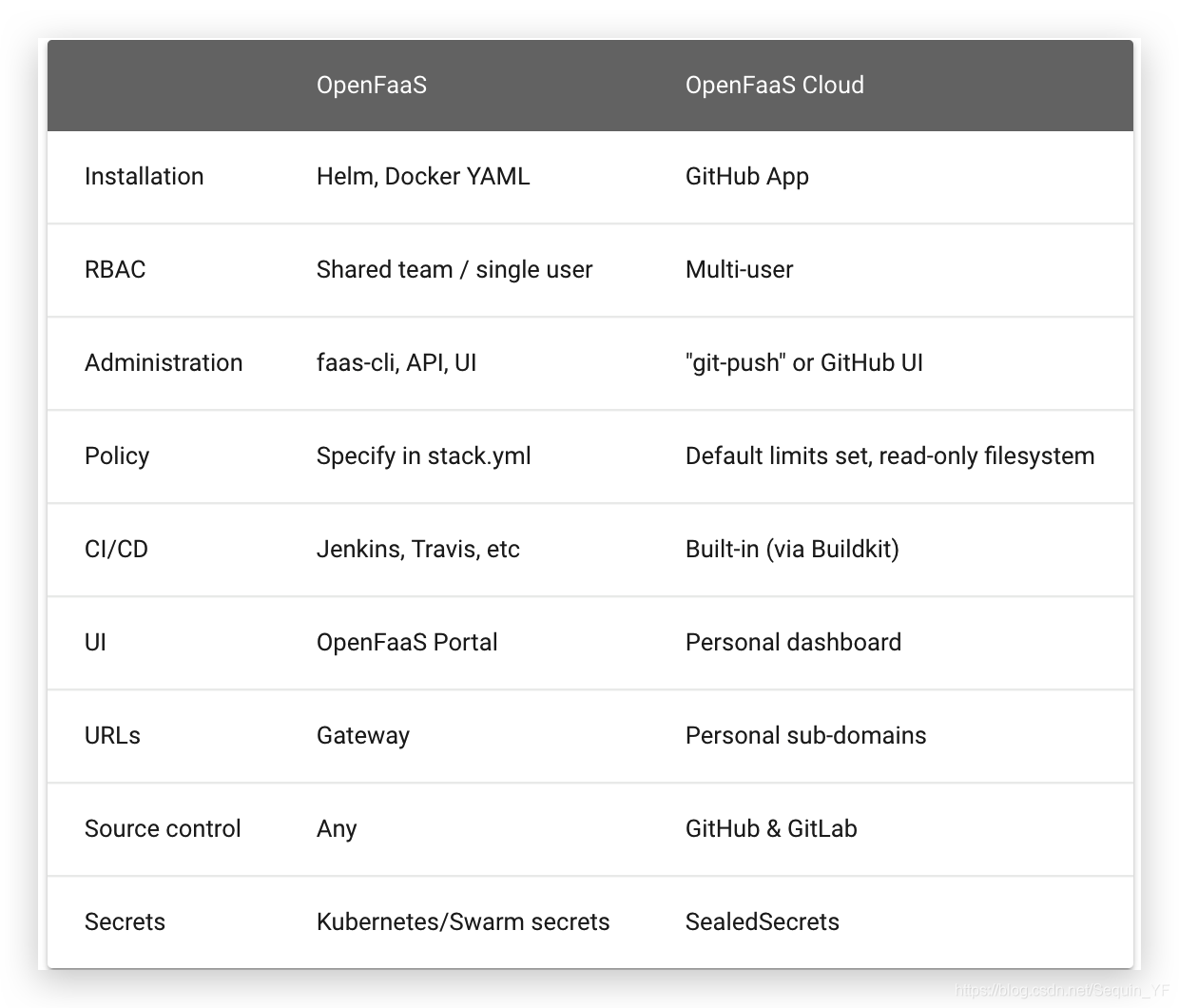Click the 'Multi-user' cell
This screenshot has width=1179, height=1008.
(739, 269)
